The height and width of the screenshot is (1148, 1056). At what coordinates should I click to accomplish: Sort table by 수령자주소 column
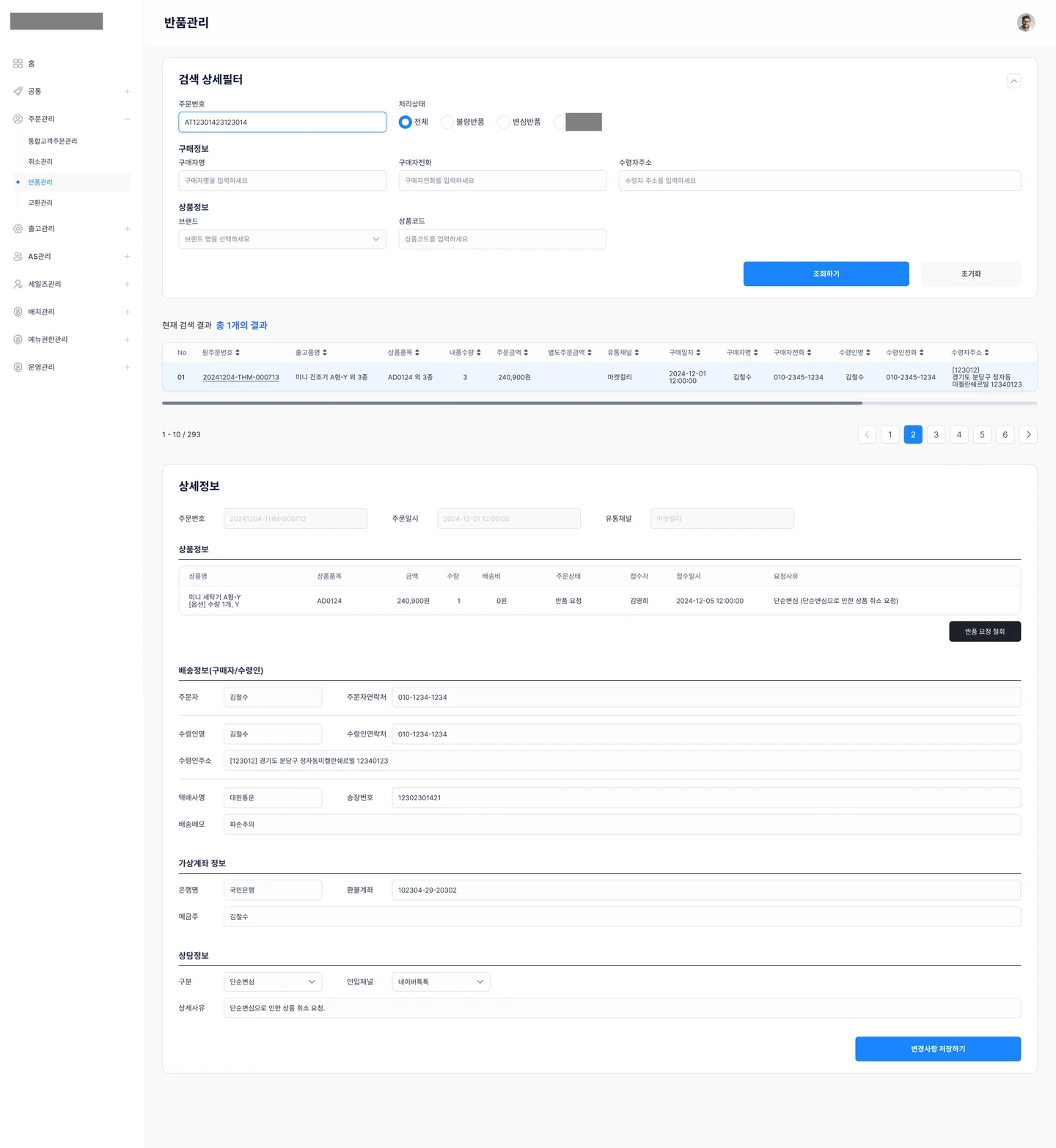986,353
